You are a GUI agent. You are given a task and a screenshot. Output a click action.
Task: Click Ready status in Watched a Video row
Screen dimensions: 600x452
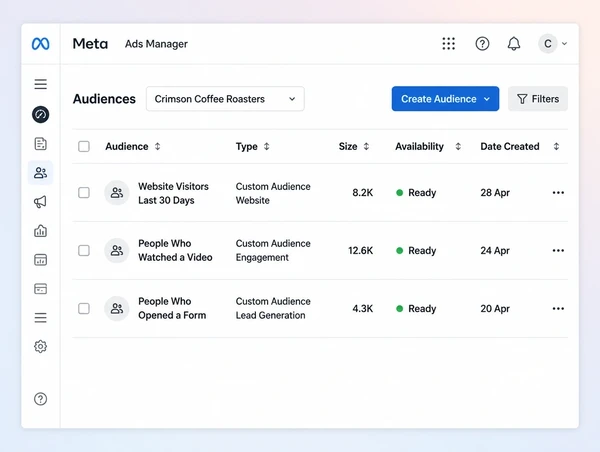[416, 250]
